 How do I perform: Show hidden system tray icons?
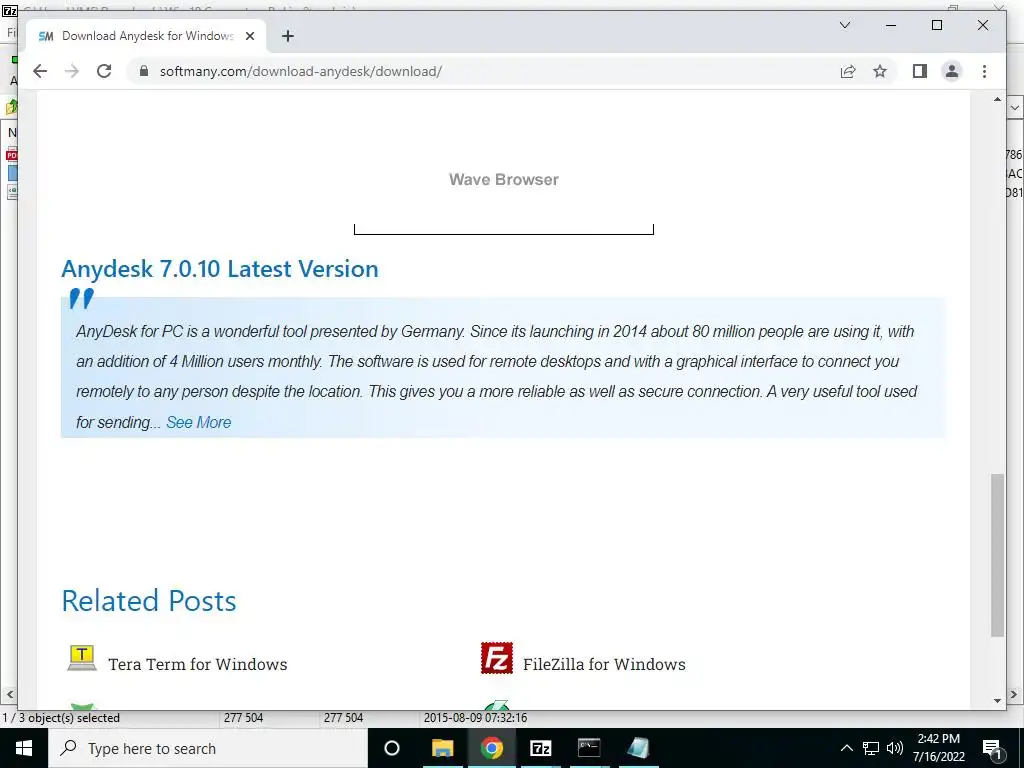point(846,748)
